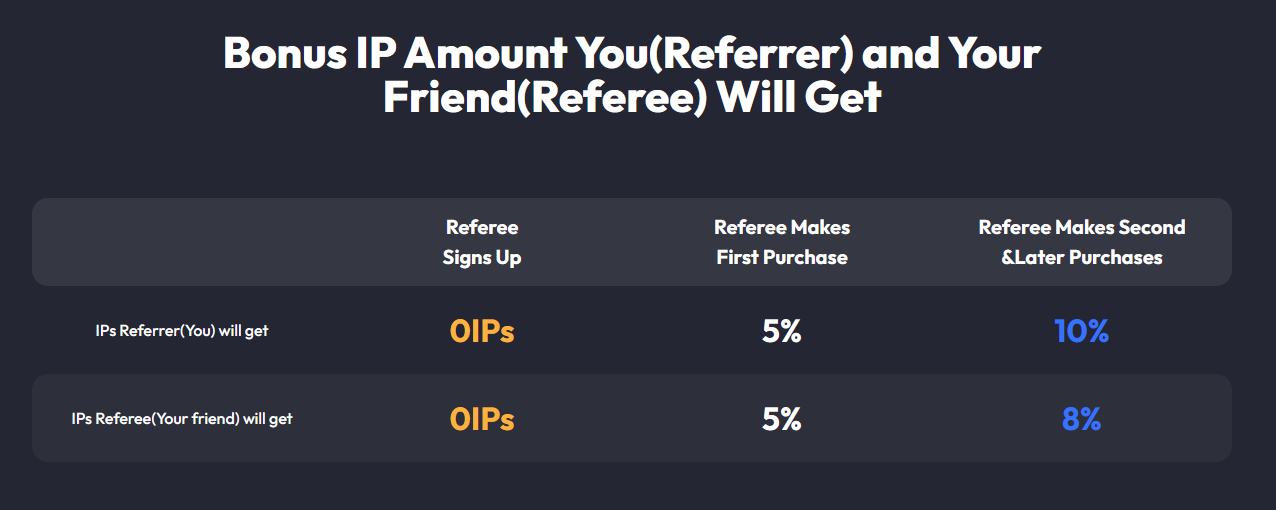Click the orange 0IPs value for Referrer
The width and height of the screenshot is (1276, 510).
482,331
